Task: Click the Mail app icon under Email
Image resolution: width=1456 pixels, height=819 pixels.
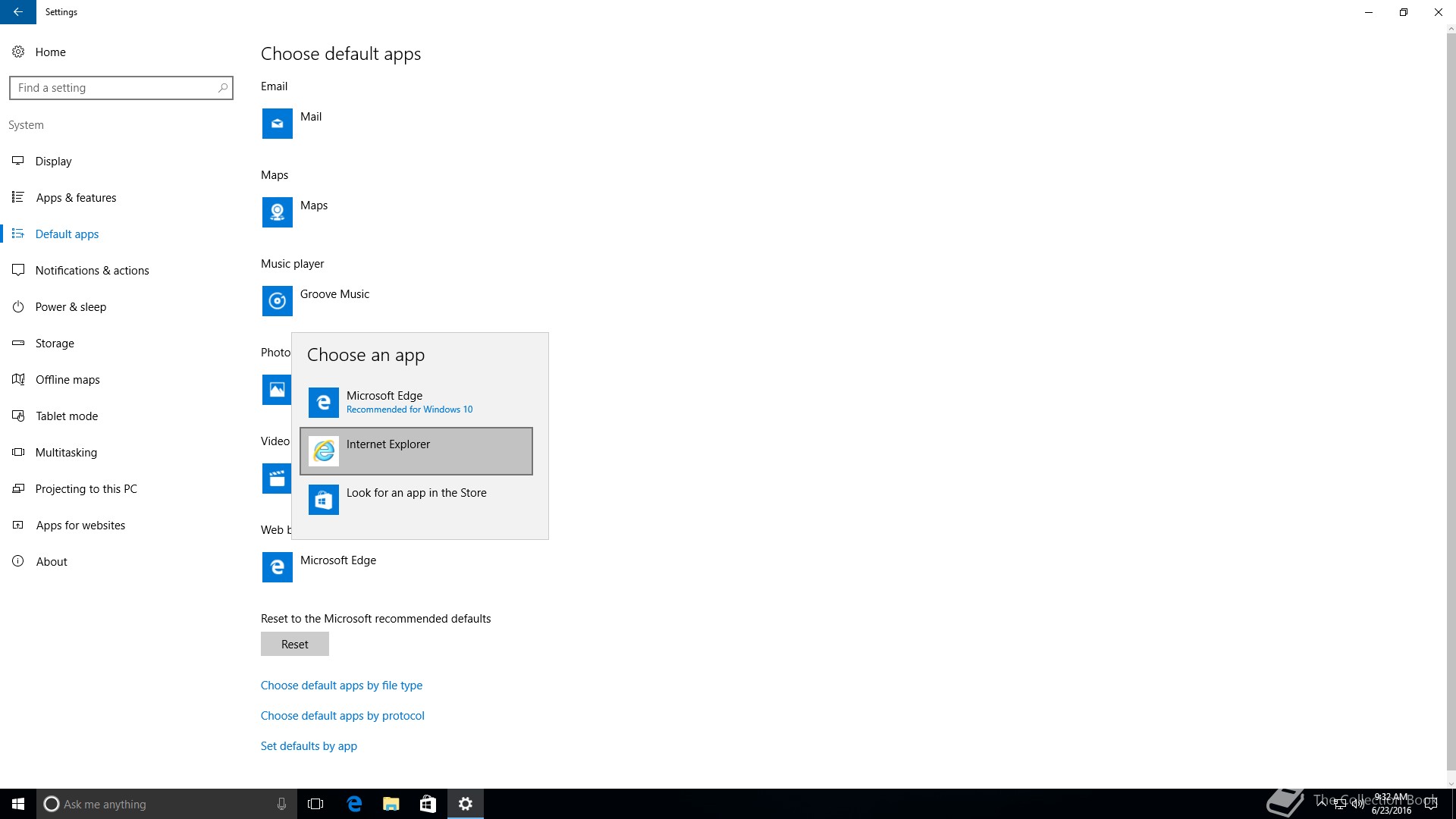Action: coord(277,124)
